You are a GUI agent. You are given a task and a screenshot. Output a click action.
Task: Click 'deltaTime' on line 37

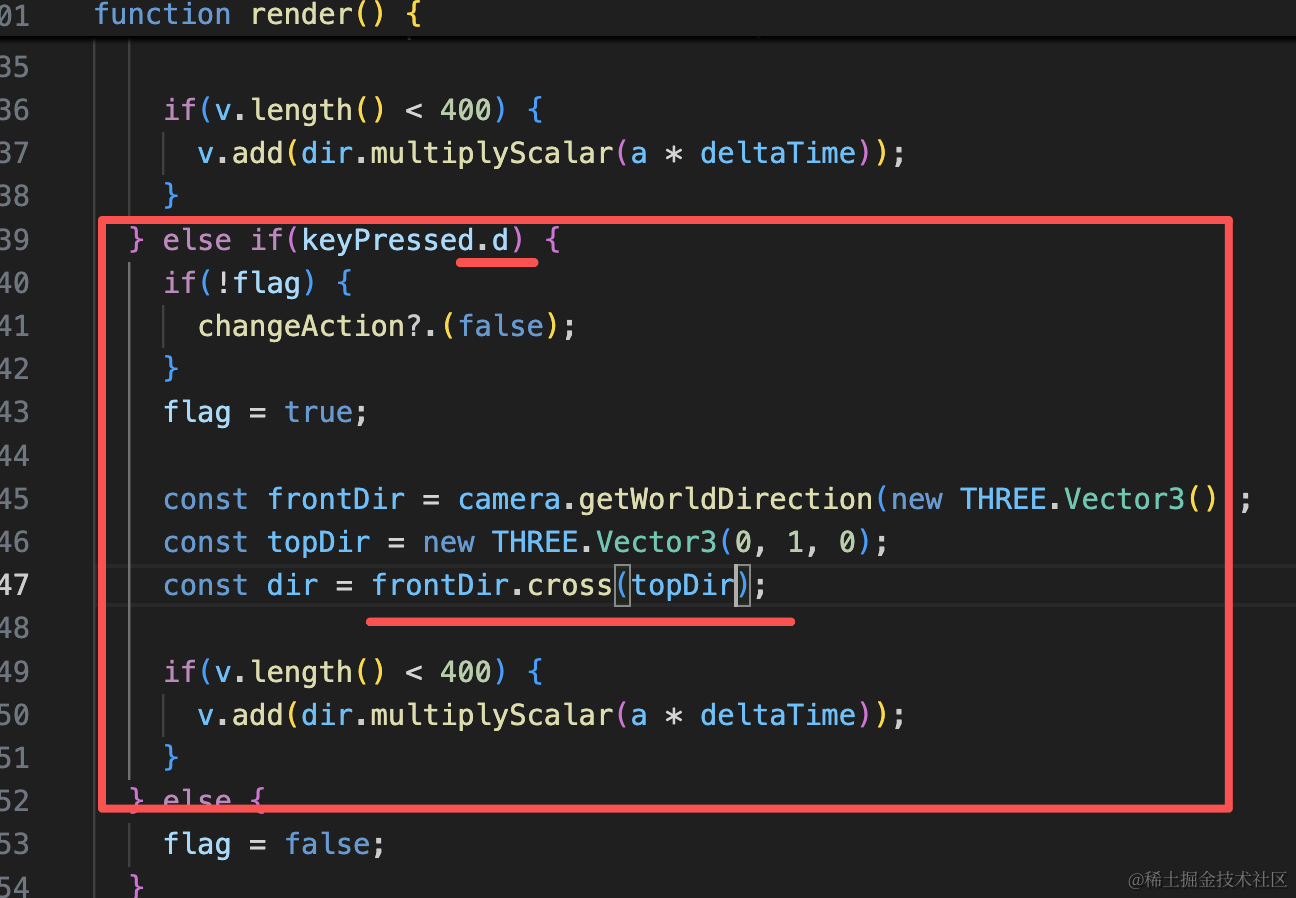tap(778, 153)
